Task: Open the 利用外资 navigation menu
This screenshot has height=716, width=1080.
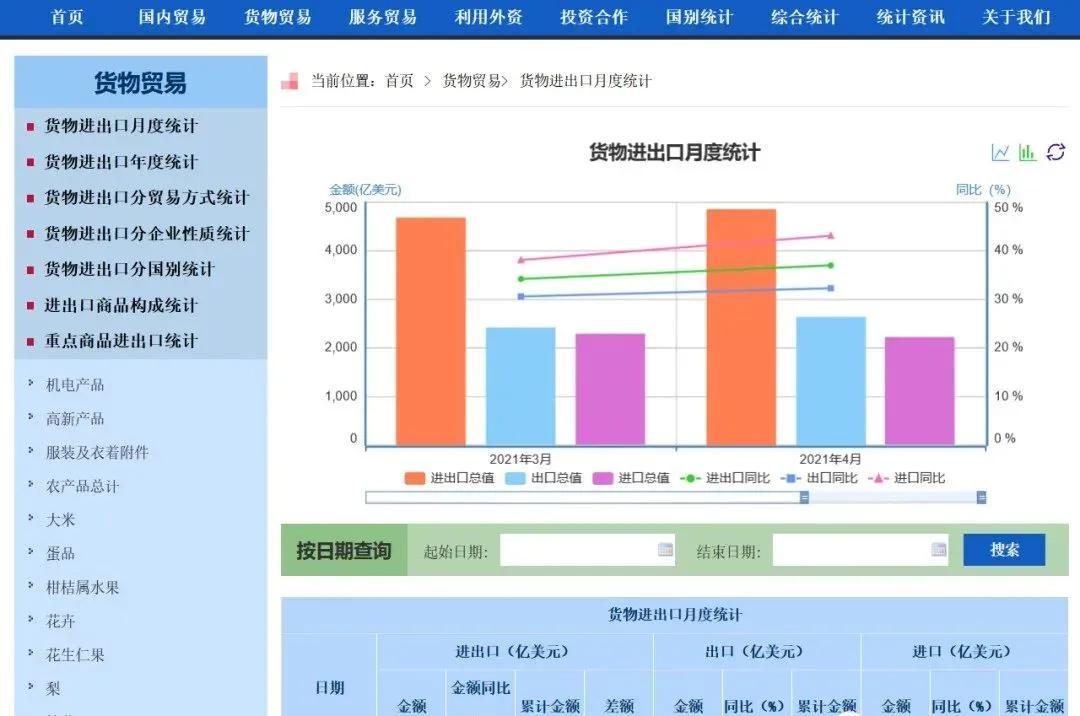Action: point(487,16)
